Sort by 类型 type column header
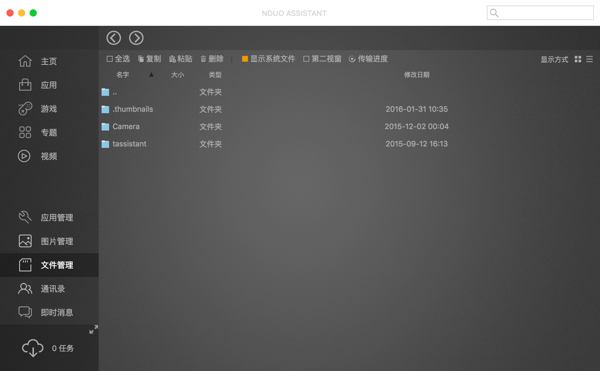 click(x=215, y=75)
